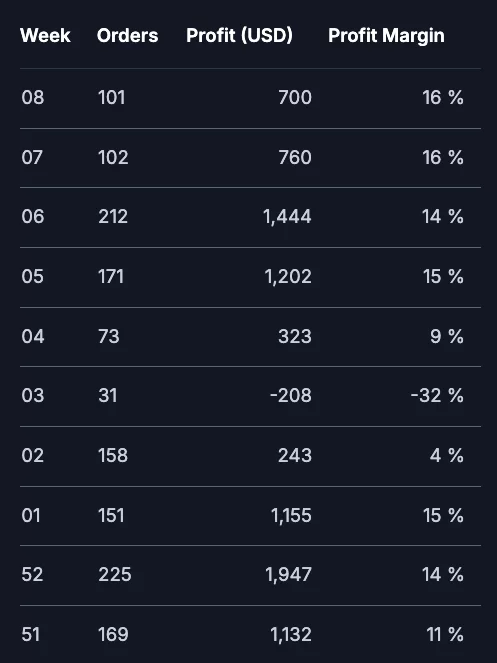Click the week 02 row label

33,456
